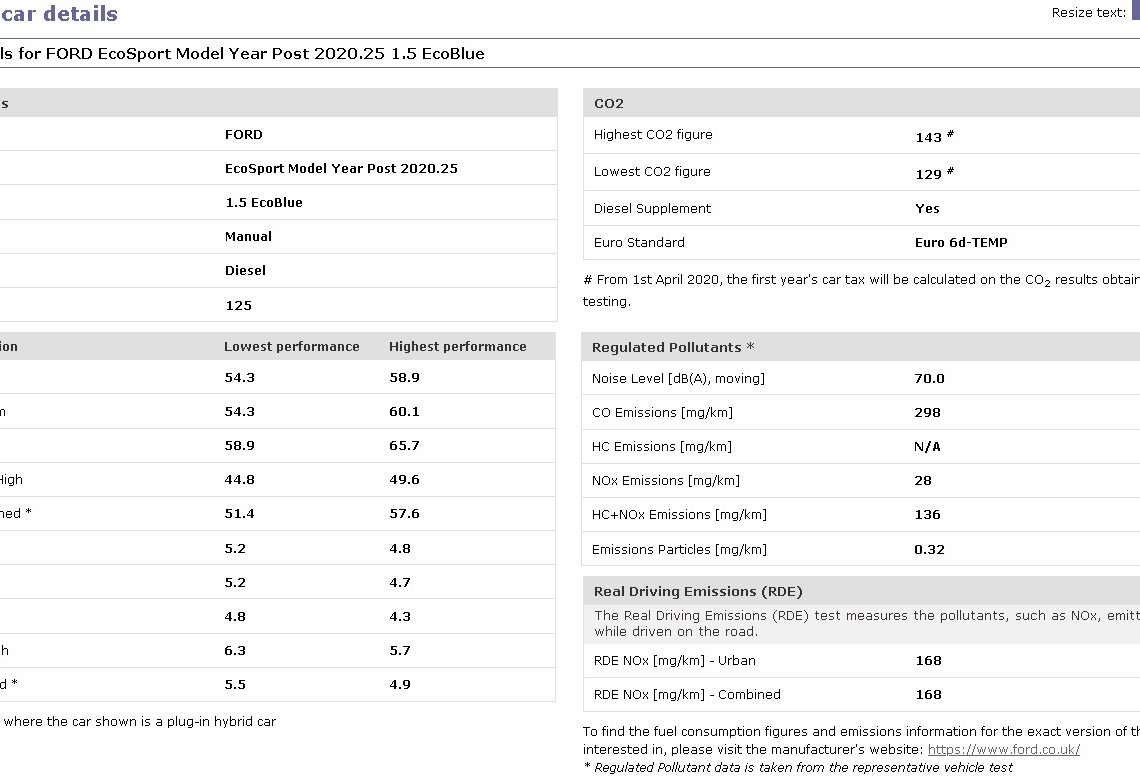Select the '1.5 EcoBlue' description cell
Image resolution: width=1140 pixels, height=781 pixels.
point(263,202)
